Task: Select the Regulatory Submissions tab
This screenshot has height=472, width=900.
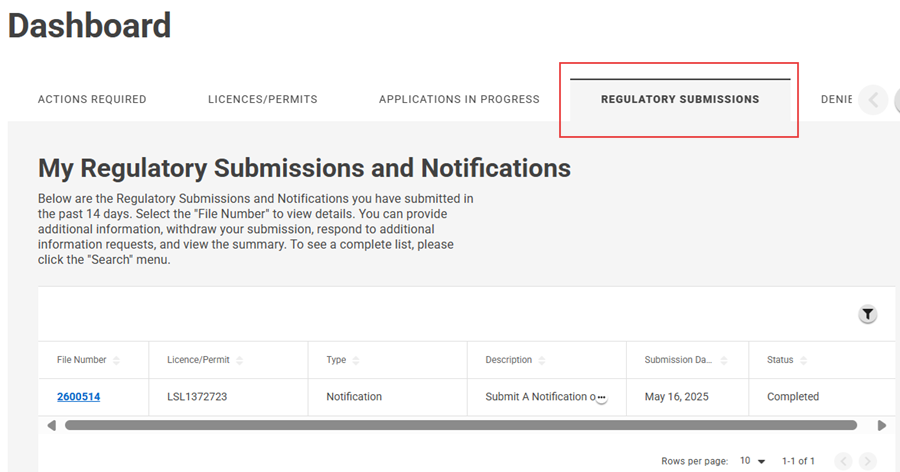Action: [x=680, y=99]
